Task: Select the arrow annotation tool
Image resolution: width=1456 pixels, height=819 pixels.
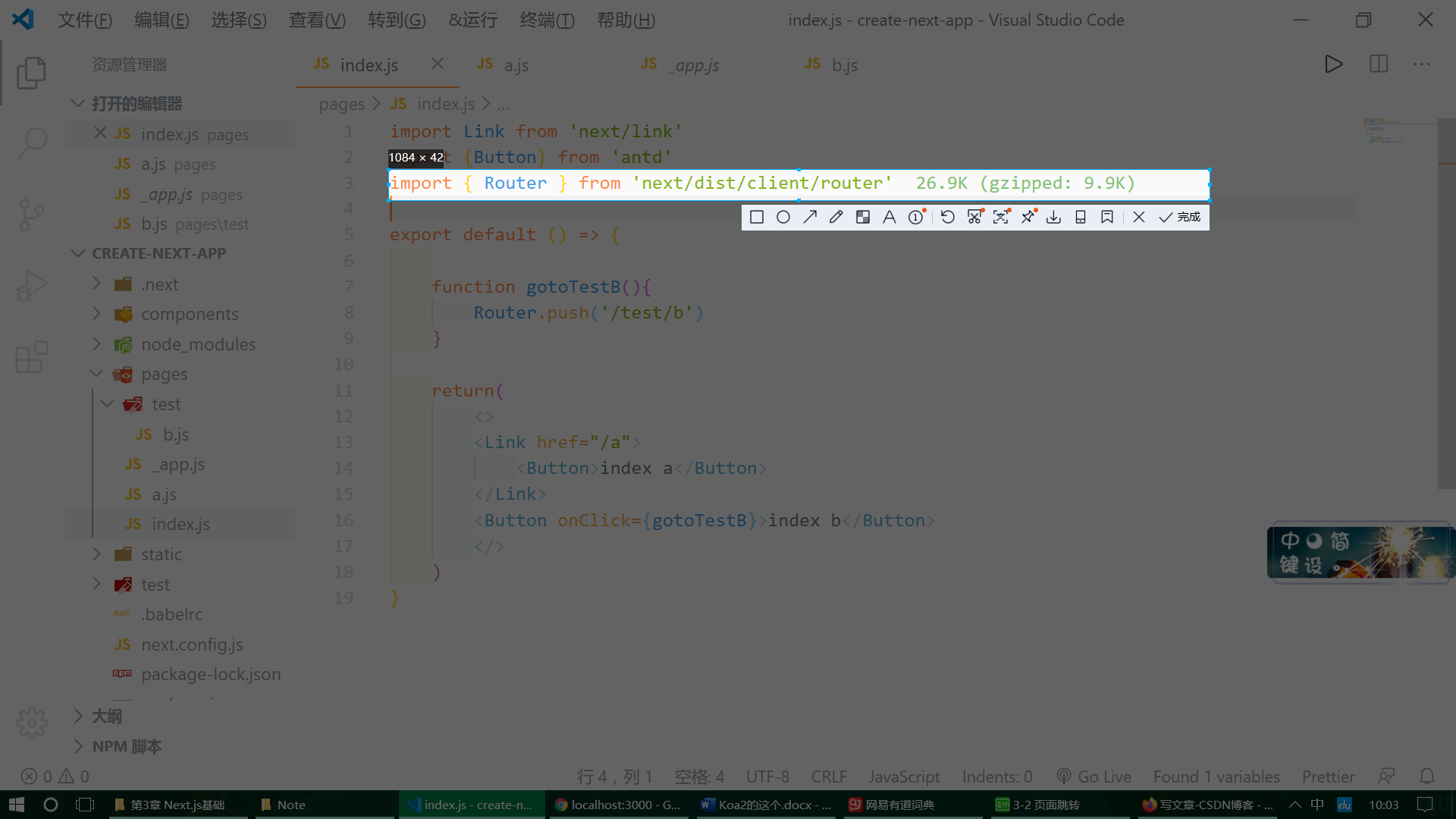Action: pos(810,218)
